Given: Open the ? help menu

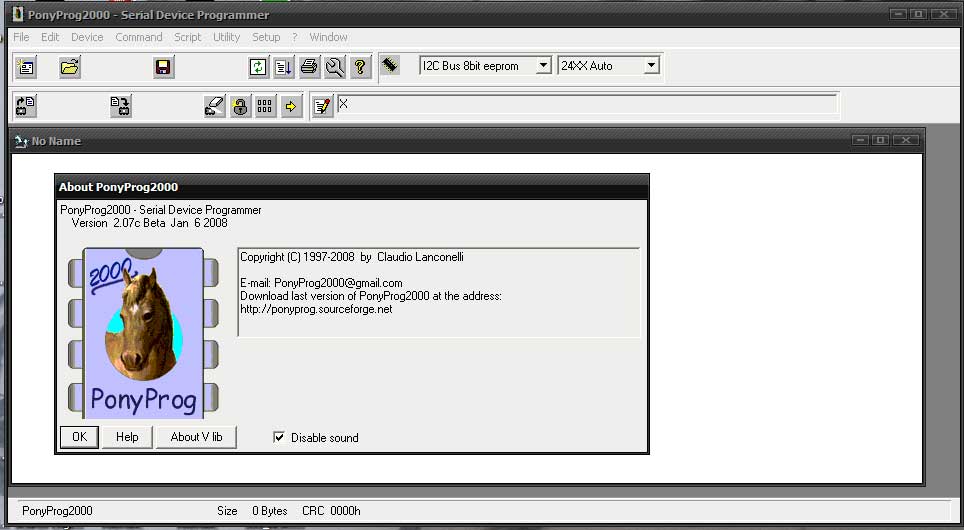Looking at the screenshot, I should [294, 37].
